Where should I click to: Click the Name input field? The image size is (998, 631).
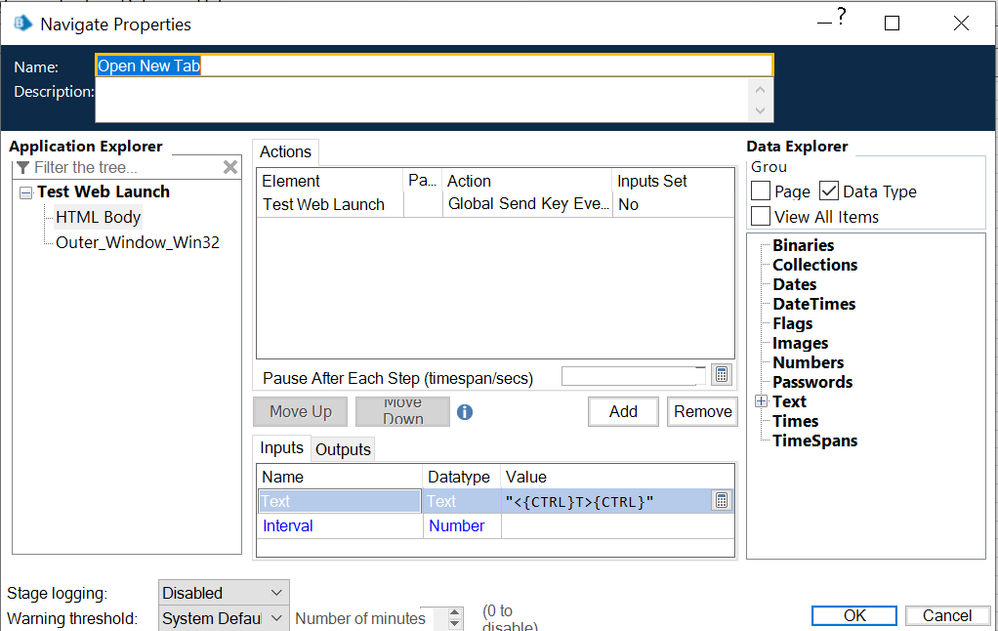coord(434,66)
